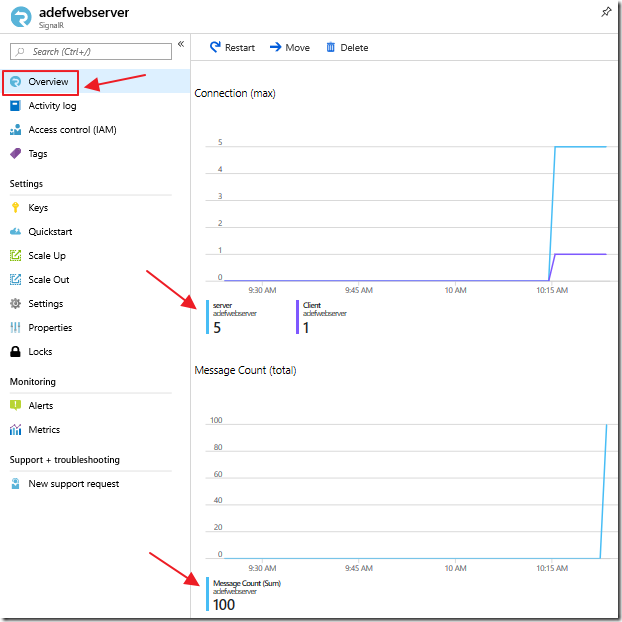Click the Overview icon in sidebar
The height and width of the screenshot is (622, 622).
(x=15, y=82)
